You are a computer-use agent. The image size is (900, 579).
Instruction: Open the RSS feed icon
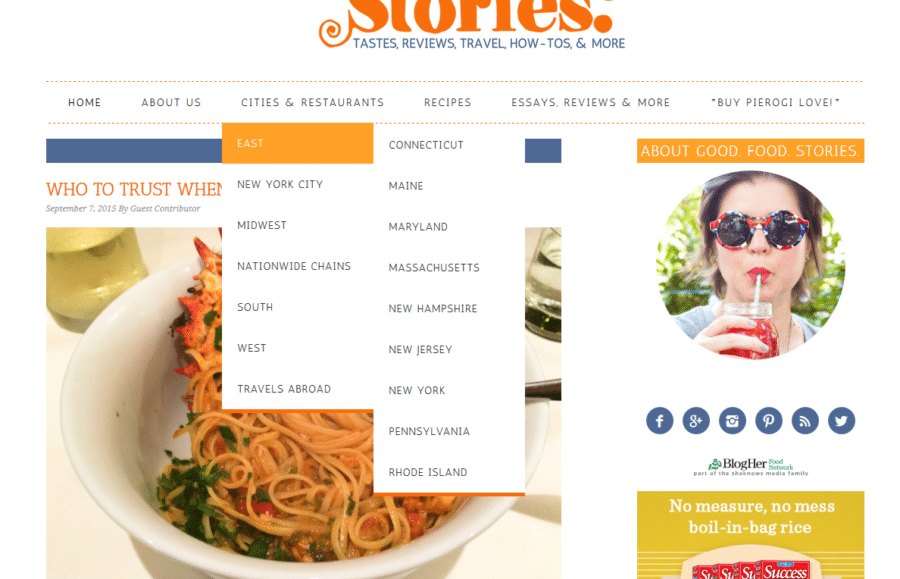coord(805,421)
